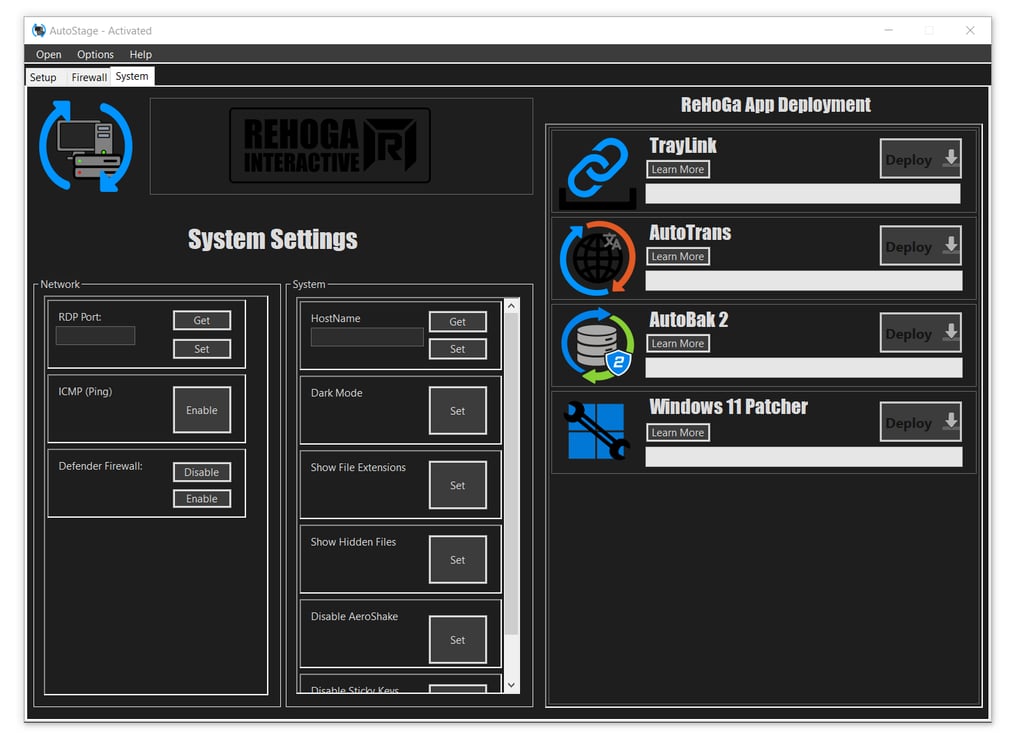The height and width of the screenshot is (744, 1024).
Task: Enable the Defender Firewall
Action: 202,498
